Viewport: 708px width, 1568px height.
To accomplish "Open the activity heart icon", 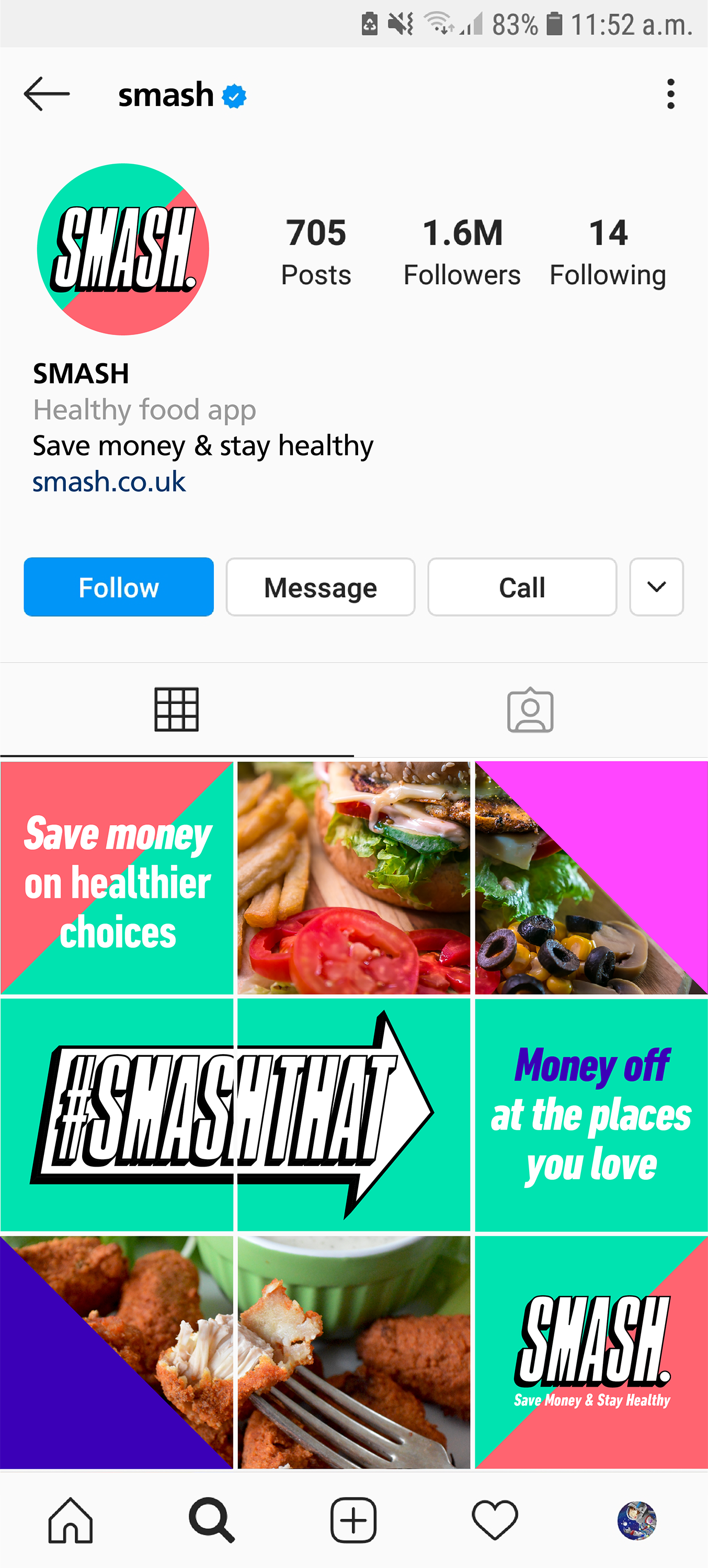I will 494,1520.
